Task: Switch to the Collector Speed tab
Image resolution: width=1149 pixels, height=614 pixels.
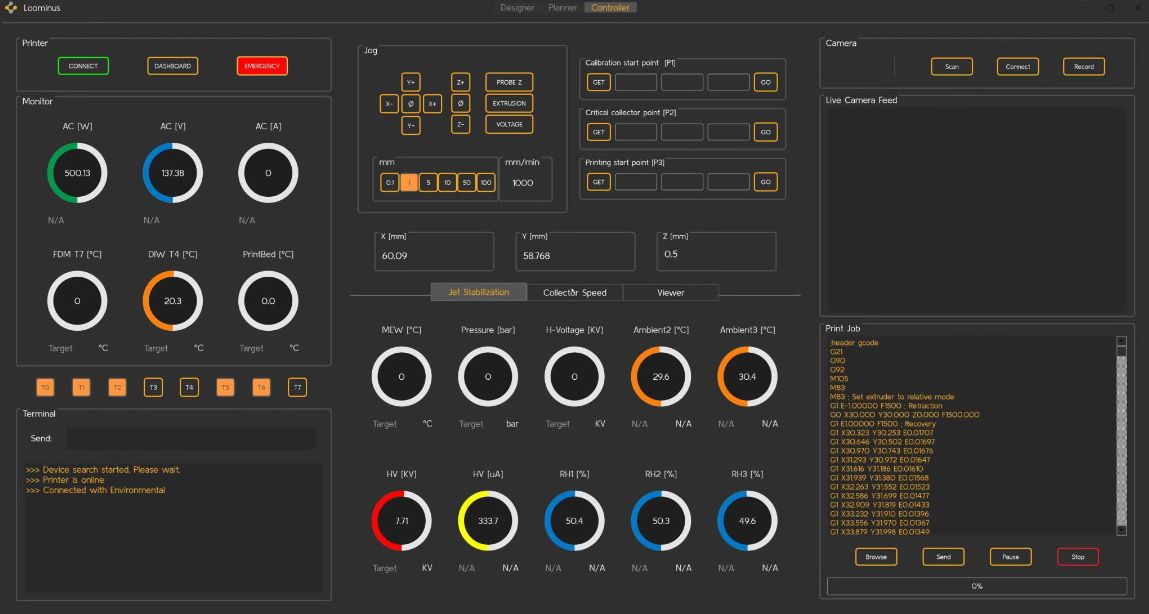Action: 574,292
